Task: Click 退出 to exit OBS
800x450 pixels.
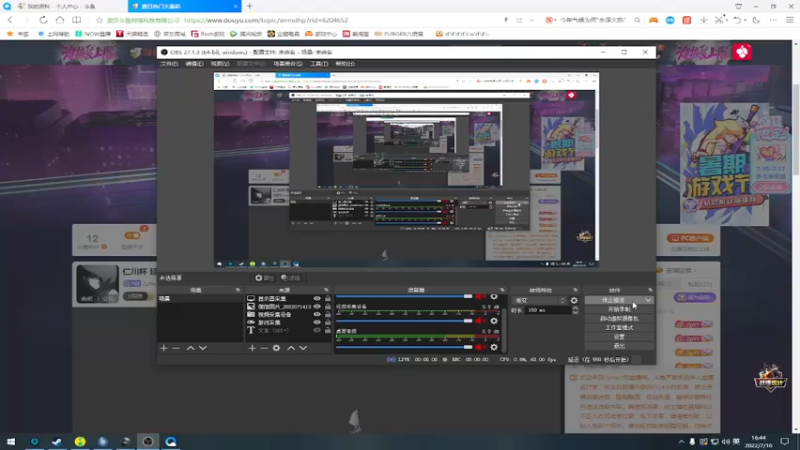Action: 619,346
